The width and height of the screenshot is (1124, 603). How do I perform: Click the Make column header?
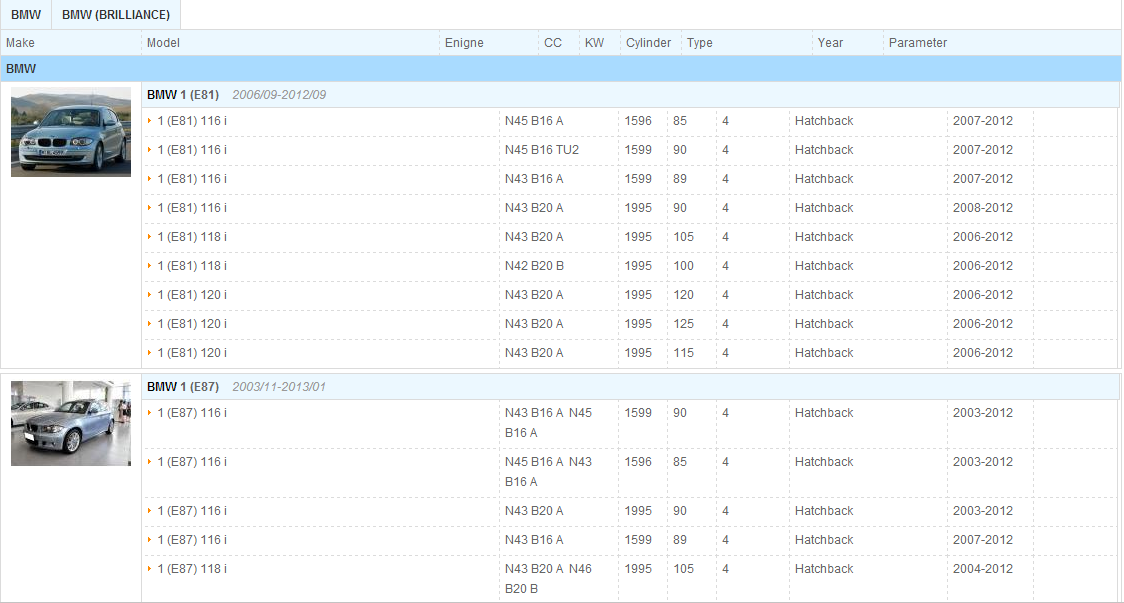tap(20, 43)
